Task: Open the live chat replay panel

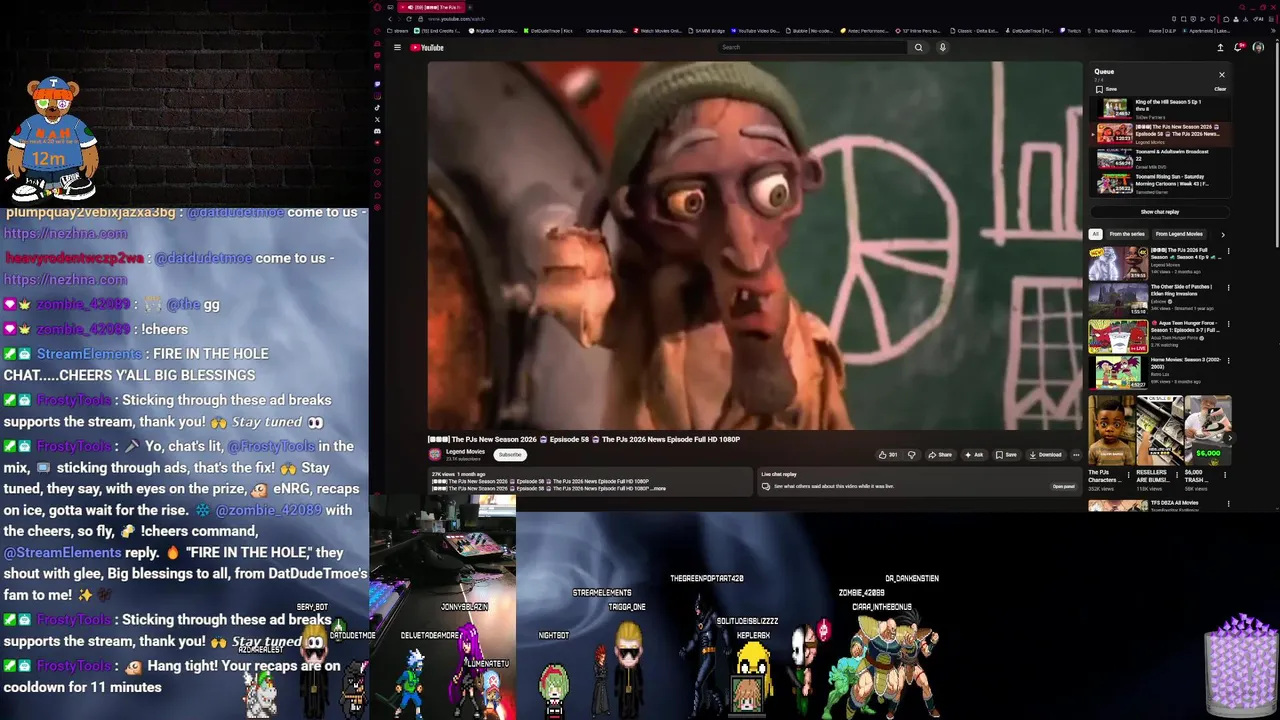Action: click(x=1063, y=487)
